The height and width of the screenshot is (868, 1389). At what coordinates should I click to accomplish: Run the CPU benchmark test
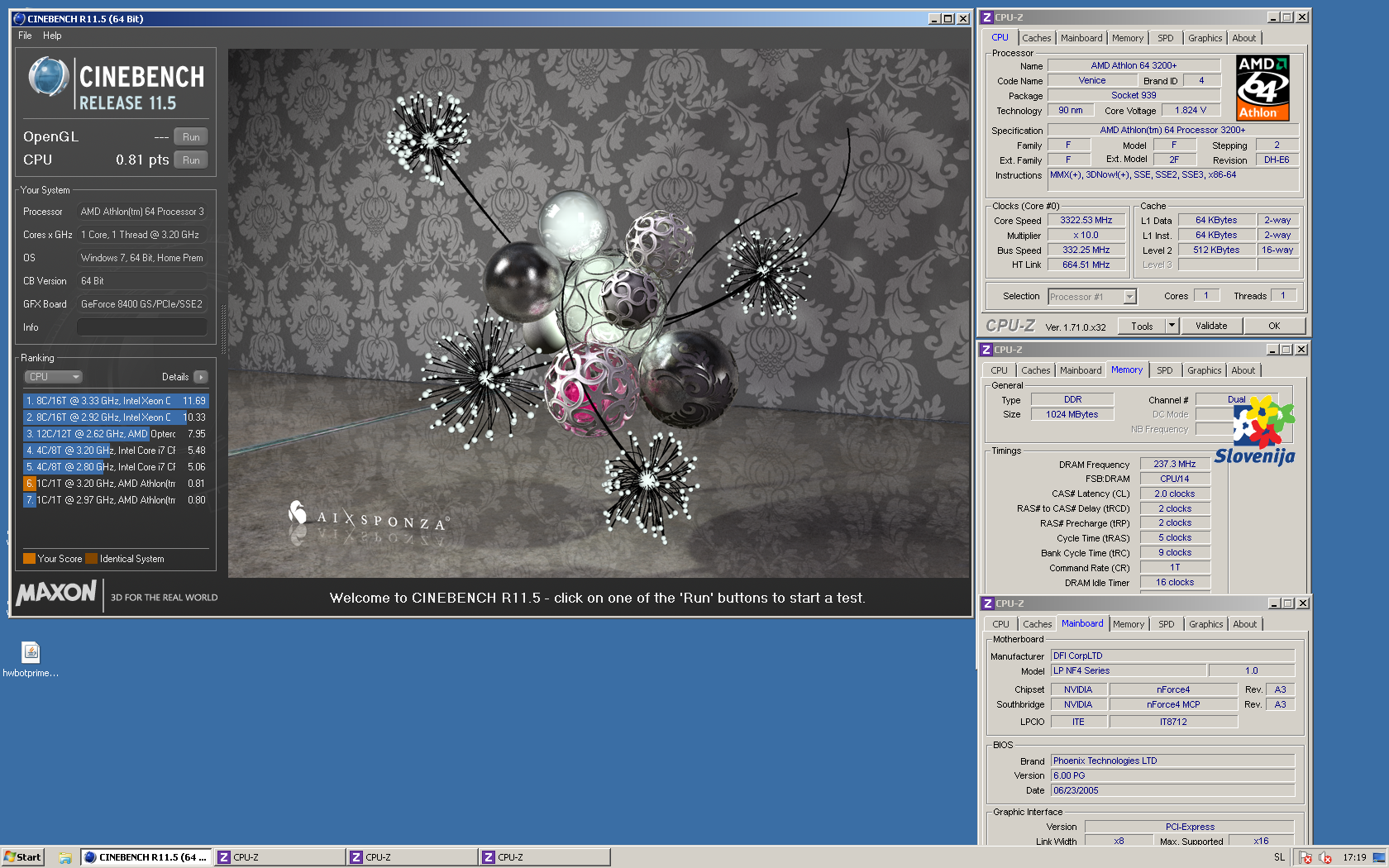pos(191,160)
